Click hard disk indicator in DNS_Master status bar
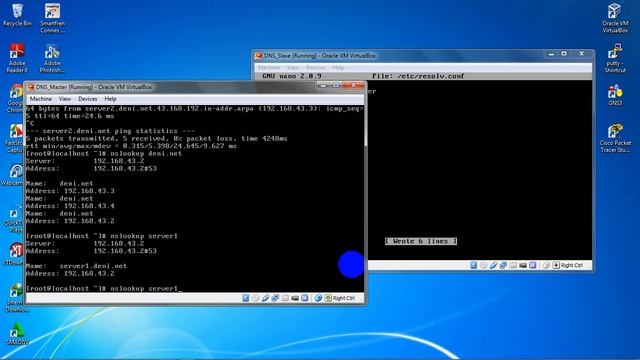Viewport: 640px width, 360px height. pos(246,298)
